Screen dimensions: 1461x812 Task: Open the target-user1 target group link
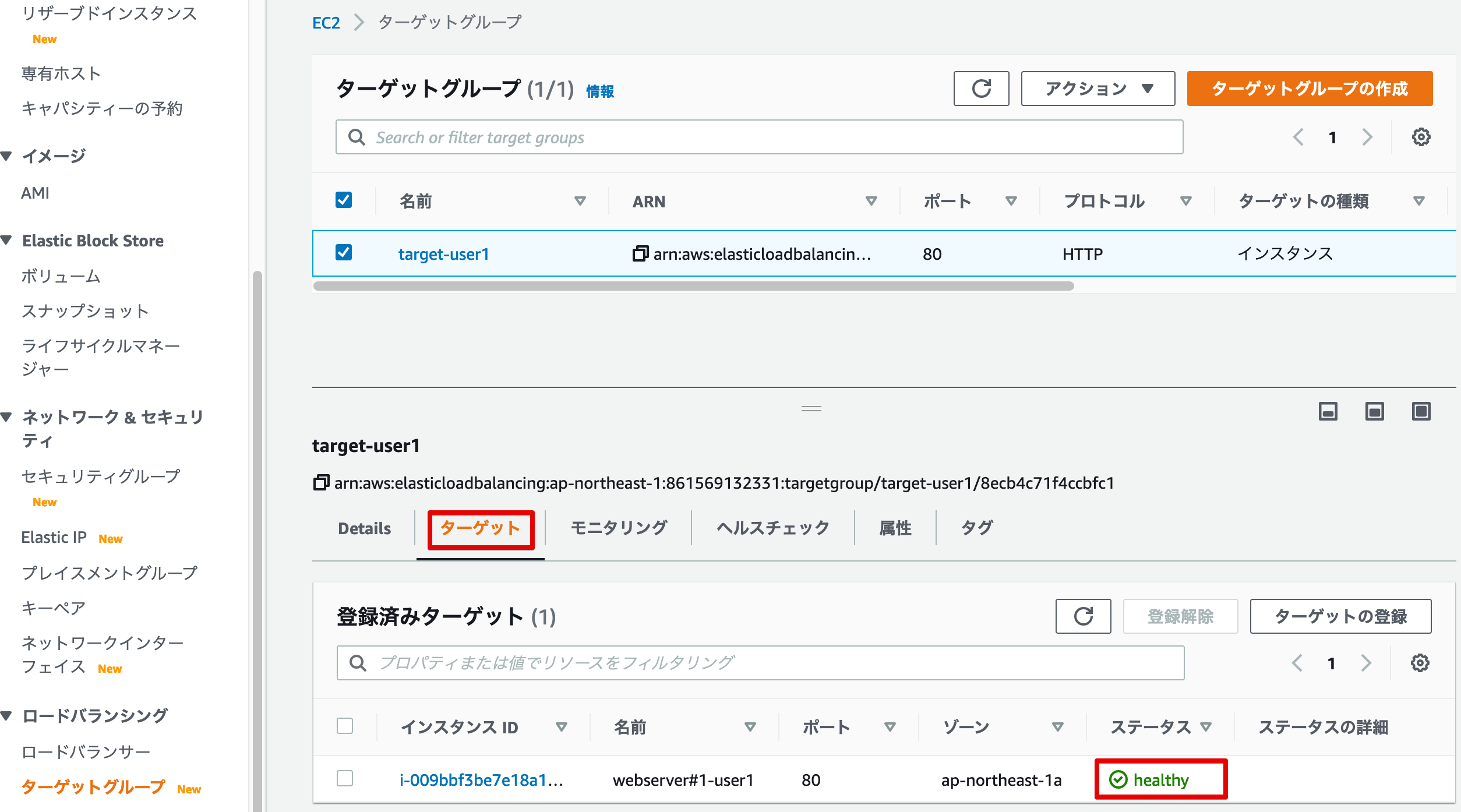pos(444,254)
